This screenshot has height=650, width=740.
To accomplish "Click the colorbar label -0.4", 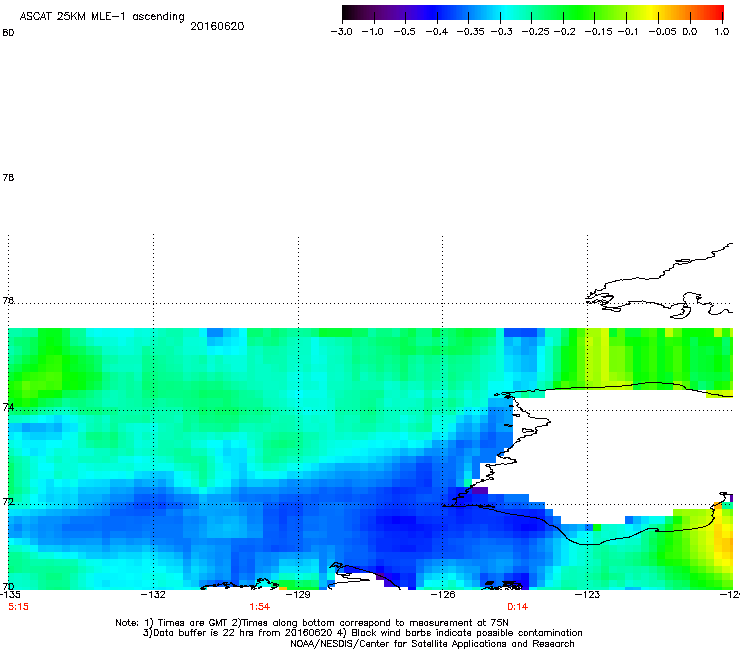I will (437, 32).
